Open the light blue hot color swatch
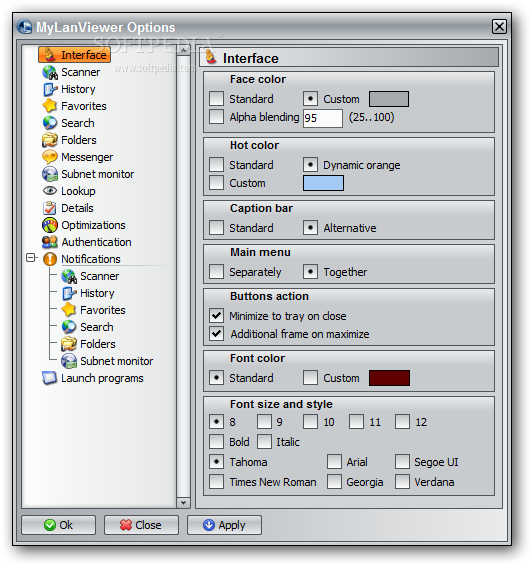 pyautogui.click(x=323, y=183)
